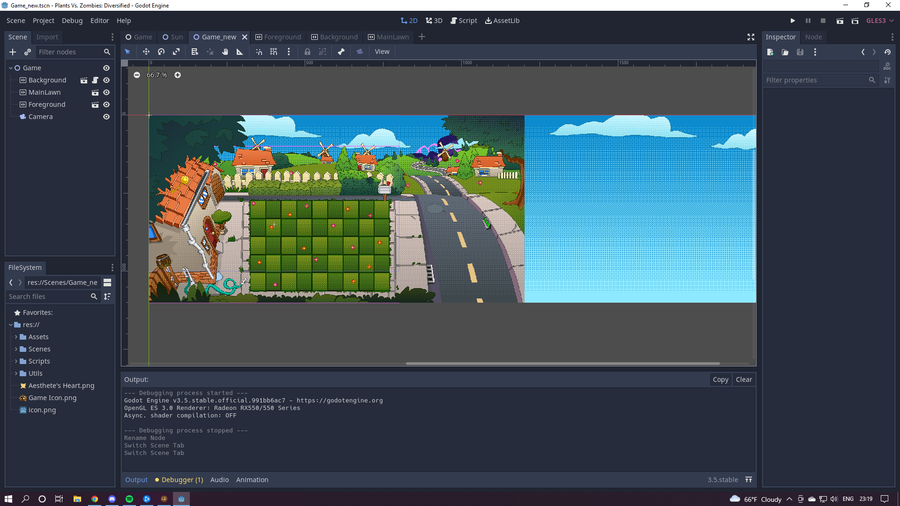Expand the Assets folder

[16, 337]
